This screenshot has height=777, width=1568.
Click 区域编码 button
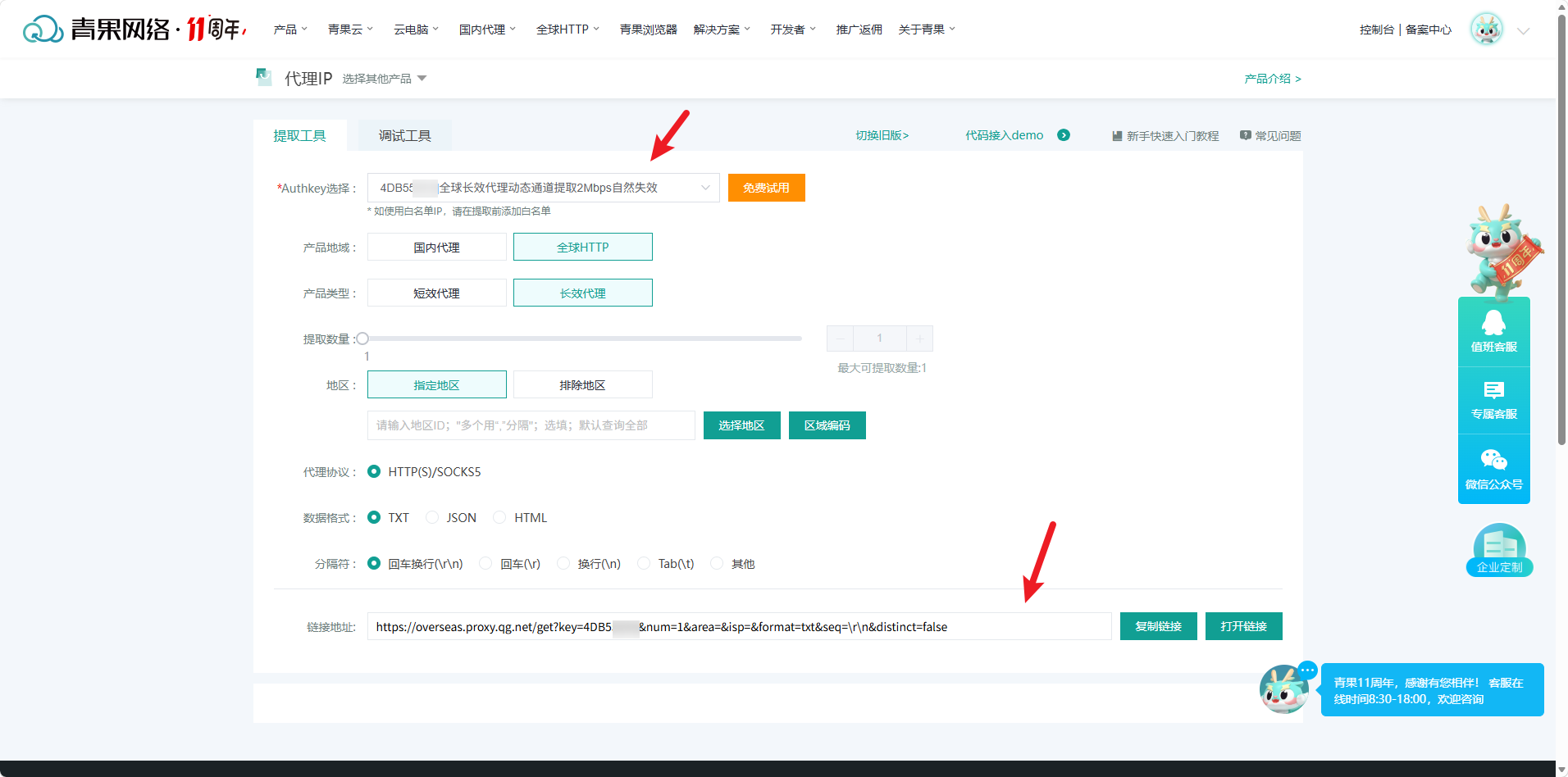[x=827, y=425]
